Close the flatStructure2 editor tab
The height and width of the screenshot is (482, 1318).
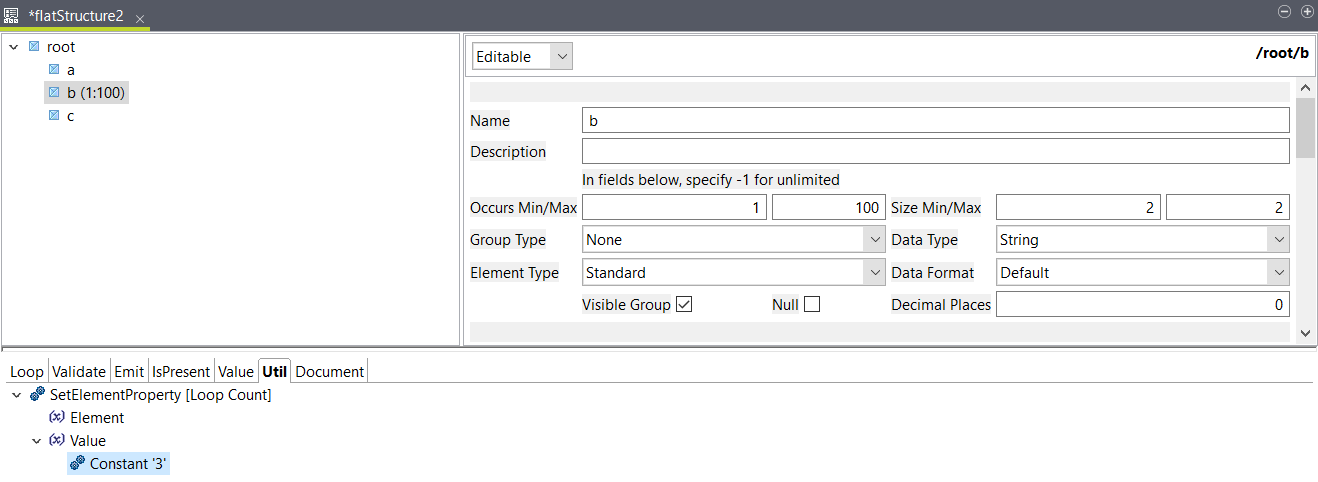click(x=140, y=19)
